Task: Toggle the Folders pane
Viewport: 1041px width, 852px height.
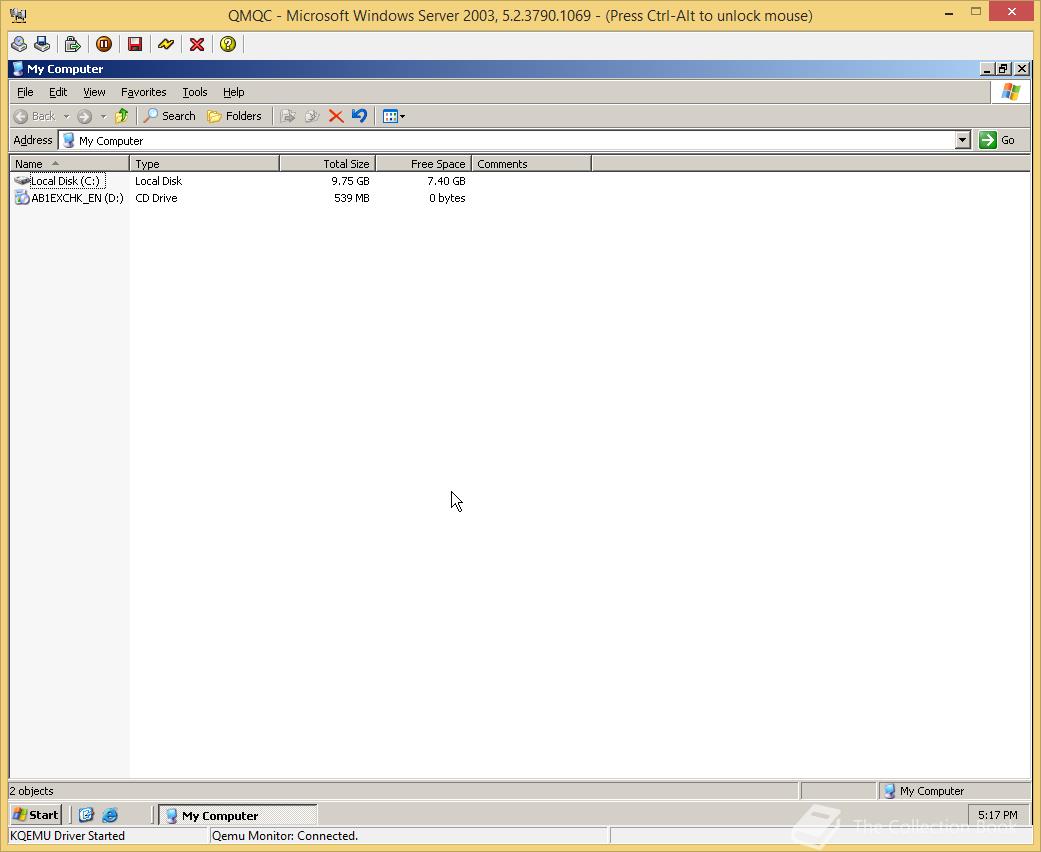Action: (x=234, y=116)
